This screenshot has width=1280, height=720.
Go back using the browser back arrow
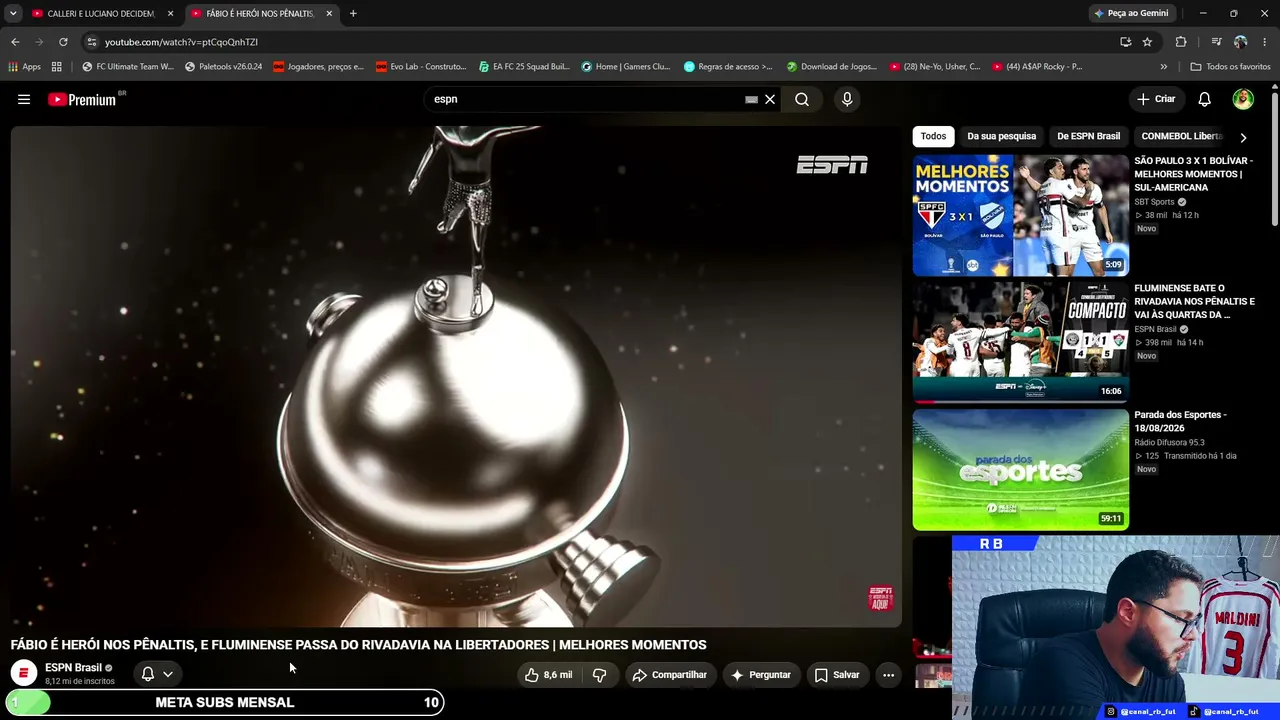(15, 42)
